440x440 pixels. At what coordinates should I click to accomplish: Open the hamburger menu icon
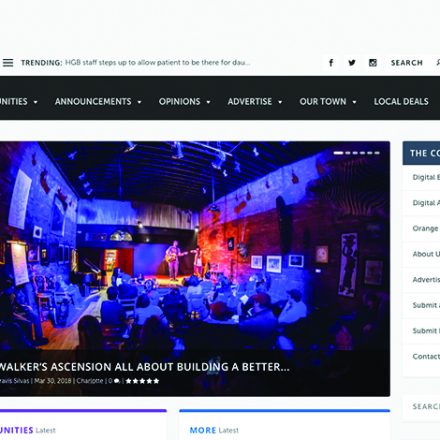tap(8, 63)
